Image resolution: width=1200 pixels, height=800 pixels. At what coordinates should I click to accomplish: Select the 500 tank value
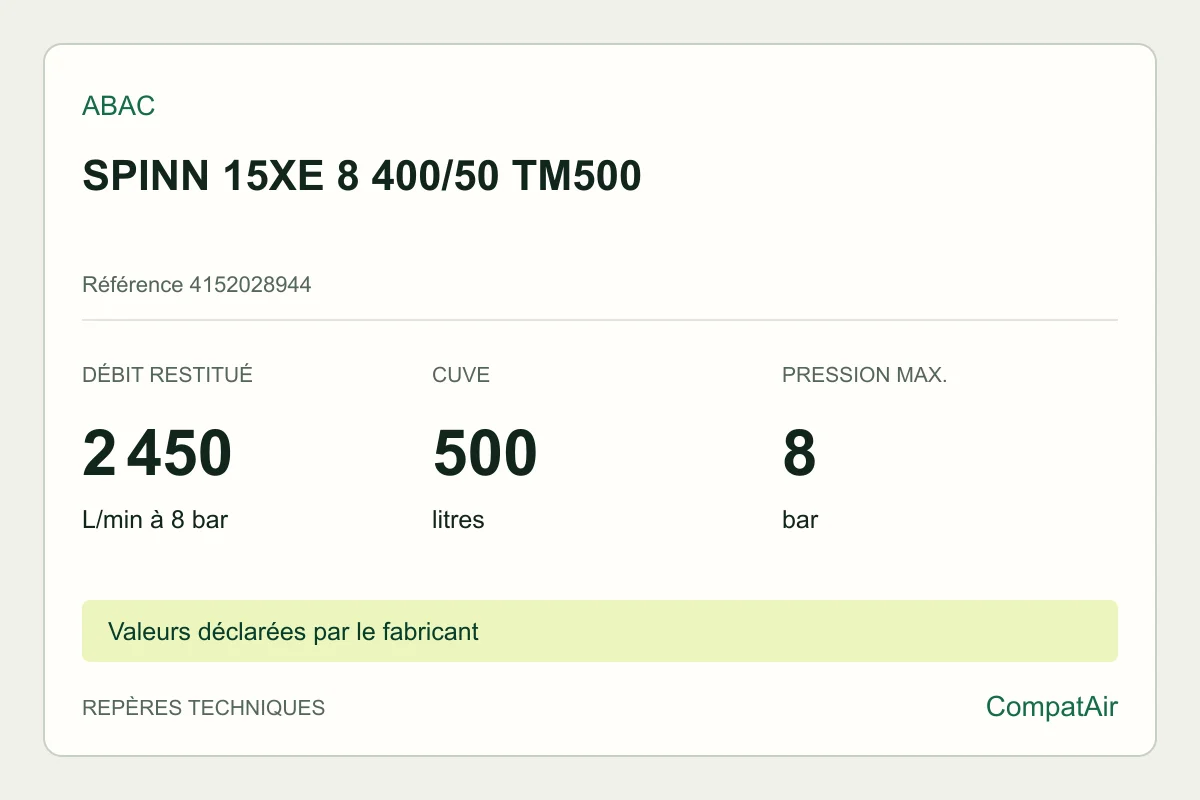point(485,453)
